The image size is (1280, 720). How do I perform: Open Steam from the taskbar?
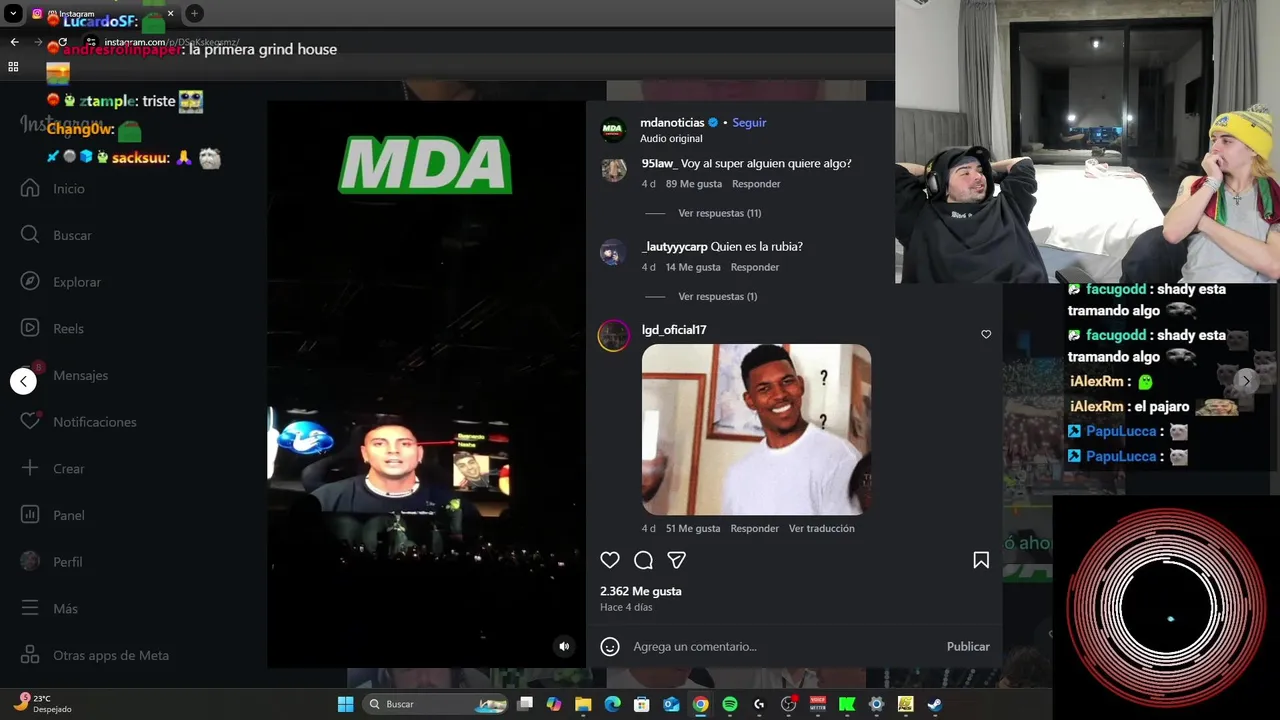(x=934, y=704)
